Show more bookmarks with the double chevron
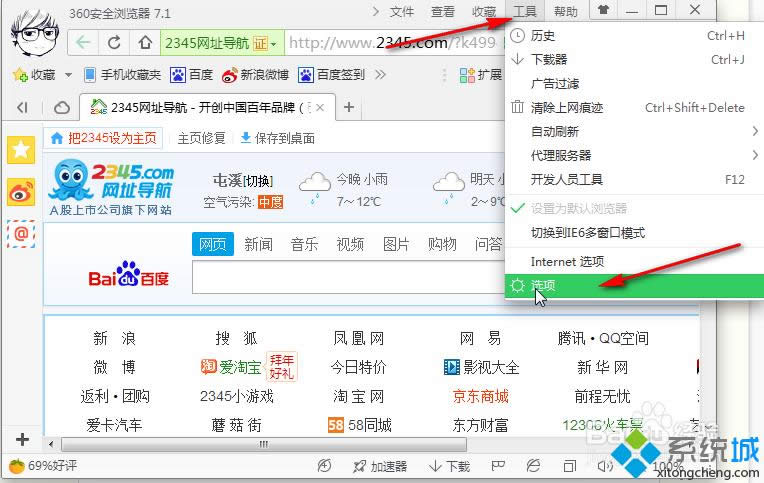The height and width of the screenshot is (483, 764). pos(380,75)
